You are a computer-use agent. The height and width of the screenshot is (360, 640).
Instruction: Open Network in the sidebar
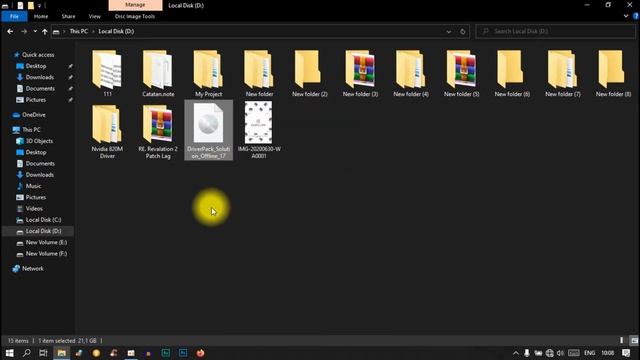[x=33, y=269]
